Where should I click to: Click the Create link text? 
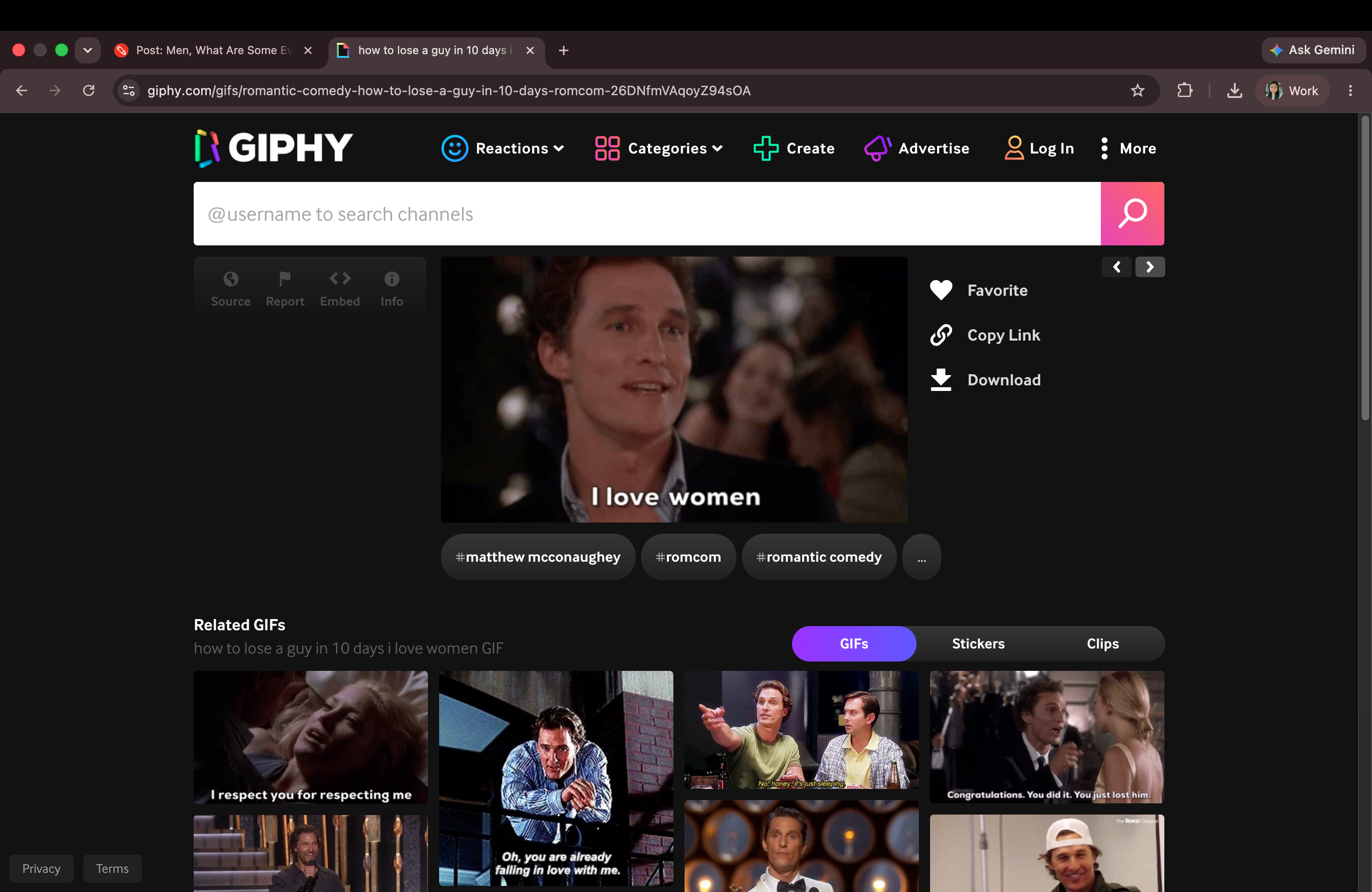pos(810,148)
